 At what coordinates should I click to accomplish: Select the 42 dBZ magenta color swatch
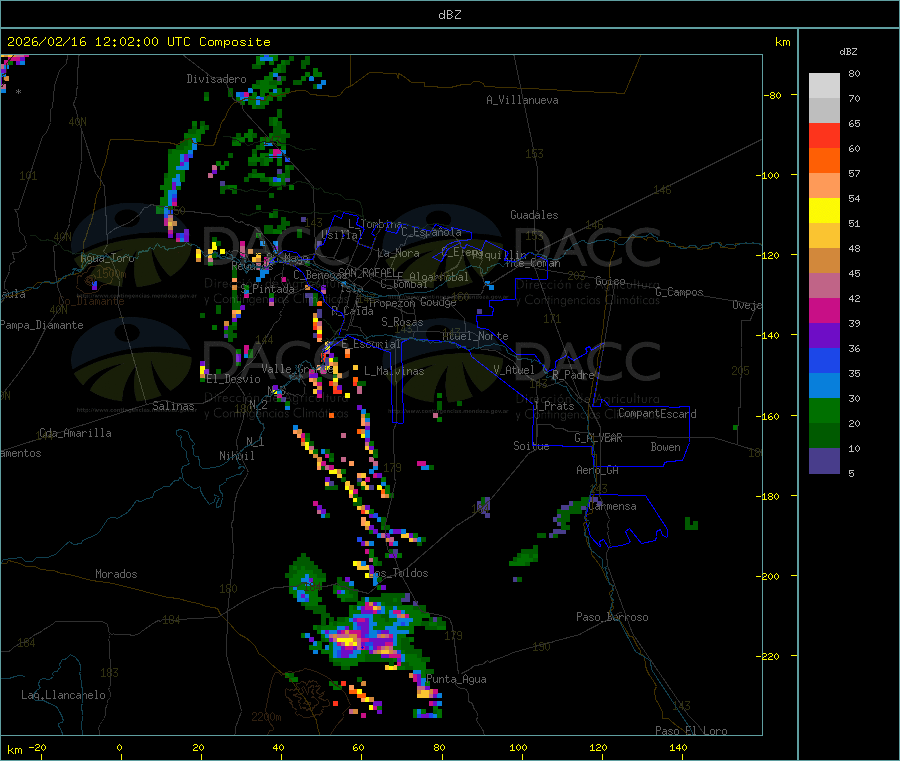point(824,310)
